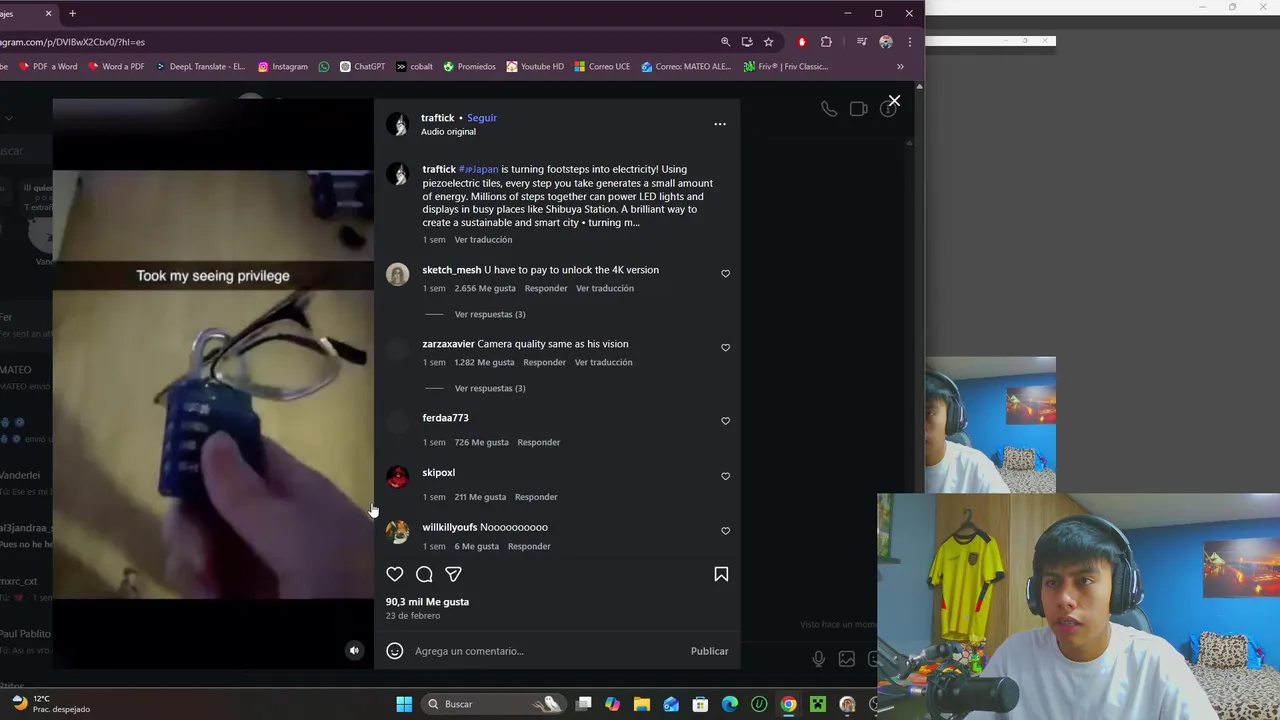Open traftick's profile picture in the header
Screen dimensions: 1280x720
point(398,124)
